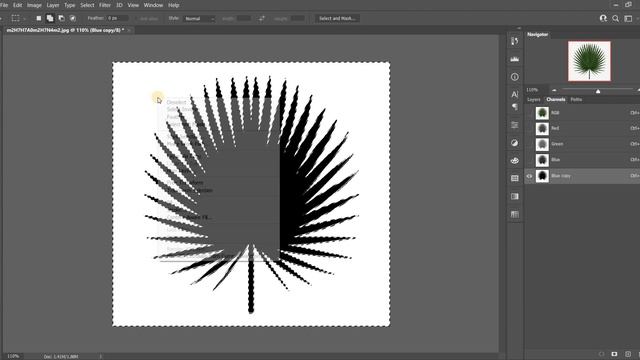Screen dimensions: 640x360
Task: Select Subtract from selection mode icon
Action: coord(61,18)
